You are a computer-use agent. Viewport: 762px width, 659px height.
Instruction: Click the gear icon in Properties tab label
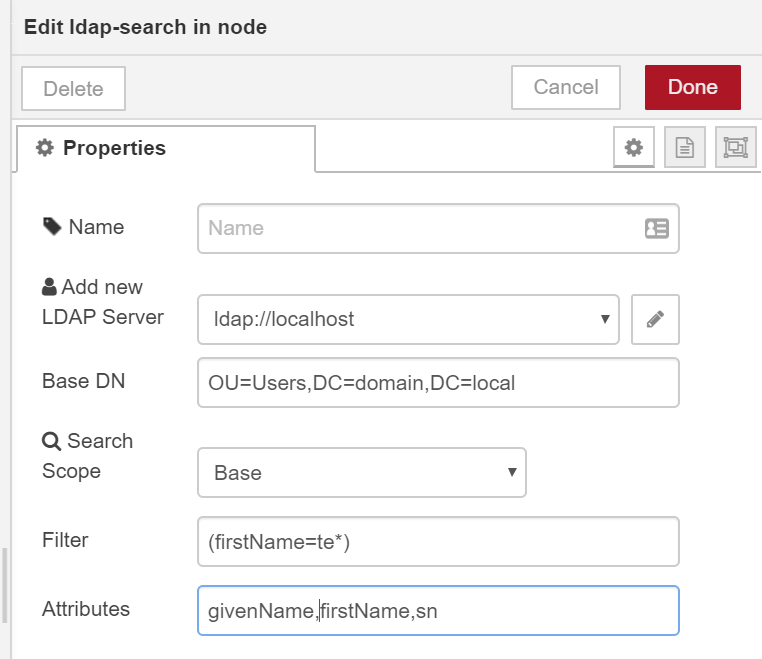pyautogui.click(x=45, y=148)
